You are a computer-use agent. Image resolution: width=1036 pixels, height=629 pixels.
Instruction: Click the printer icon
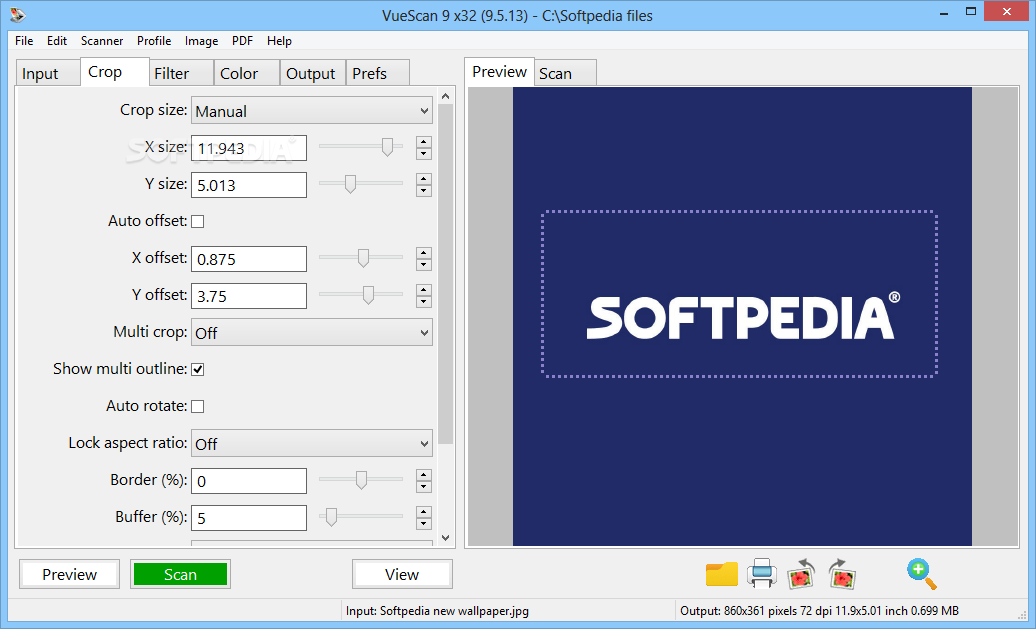coord(762,574)
